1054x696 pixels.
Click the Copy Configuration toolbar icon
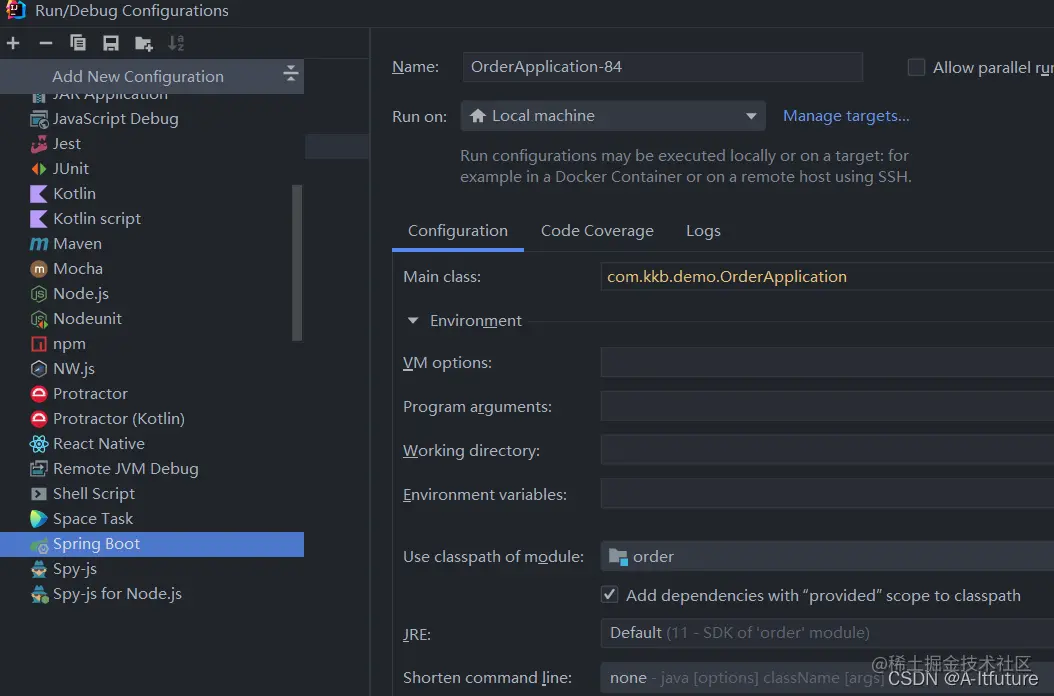(78, 44)
